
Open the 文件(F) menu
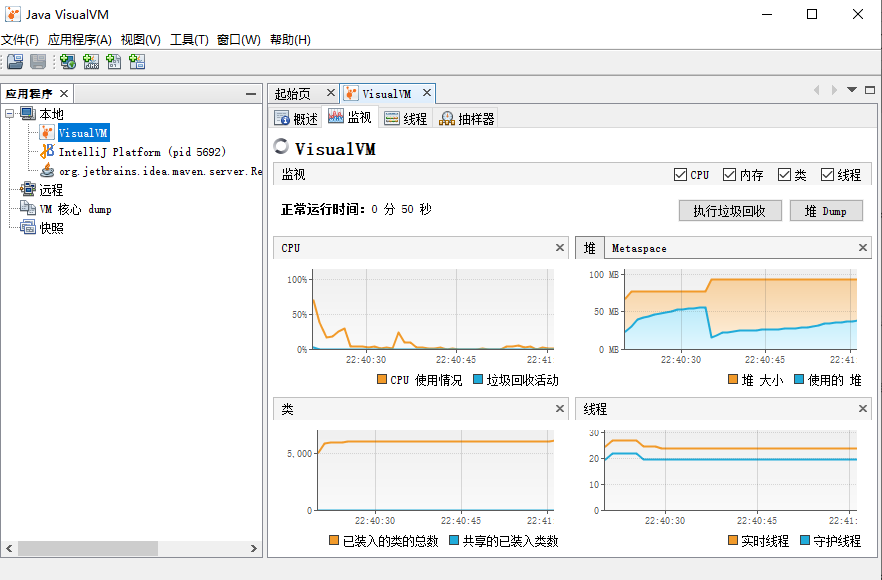coord(20,39)
